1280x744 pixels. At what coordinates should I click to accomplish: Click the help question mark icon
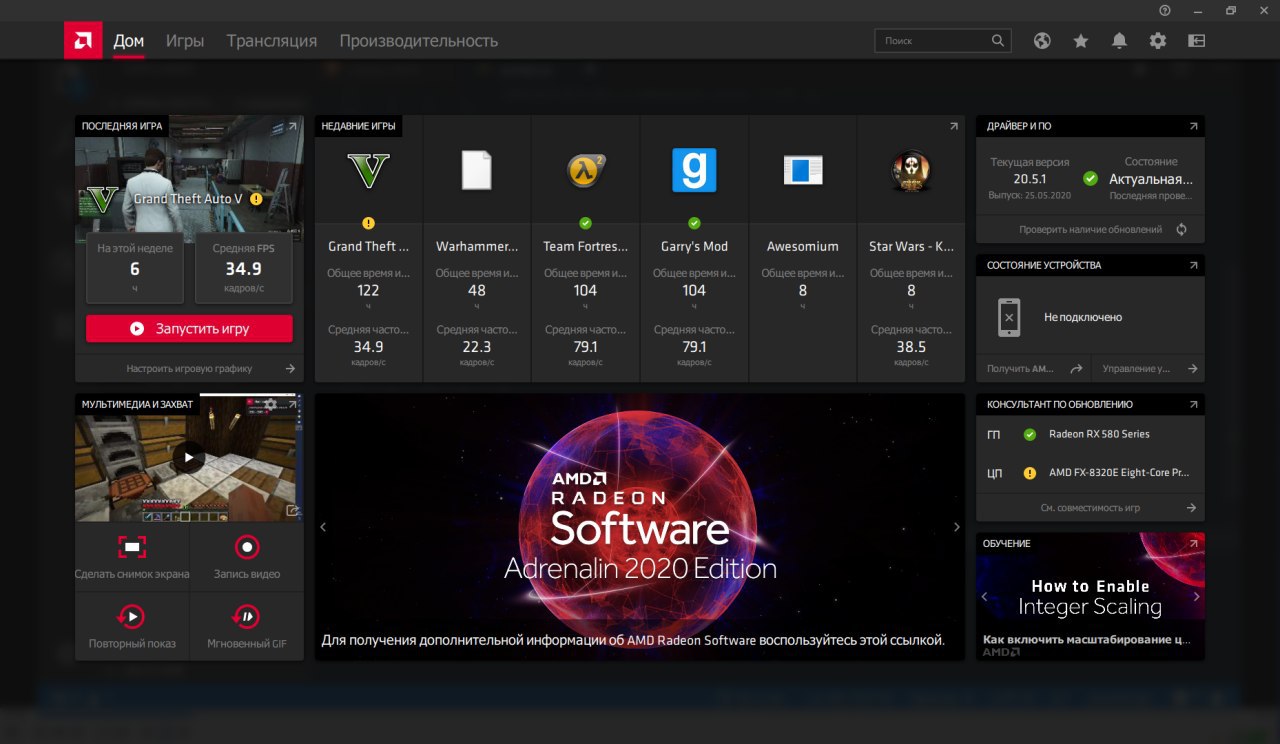pos(1165,10)
